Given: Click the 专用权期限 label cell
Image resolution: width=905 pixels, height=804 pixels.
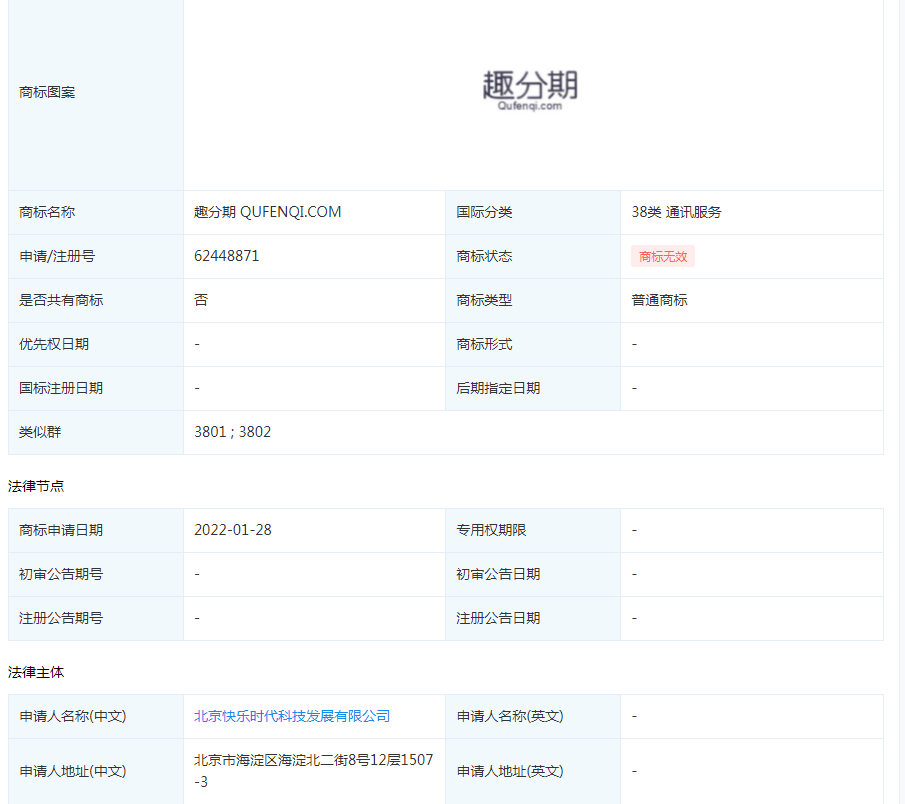Looking at the screenshot, I should click(491, 530).
